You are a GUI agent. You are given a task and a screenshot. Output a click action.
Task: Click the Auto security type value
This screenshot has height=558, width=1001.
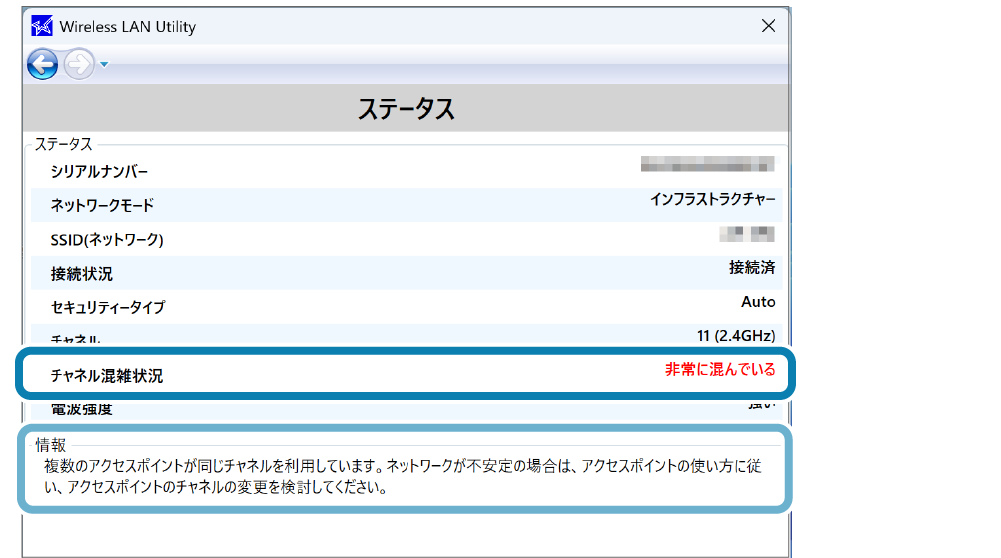coord(758,301)
